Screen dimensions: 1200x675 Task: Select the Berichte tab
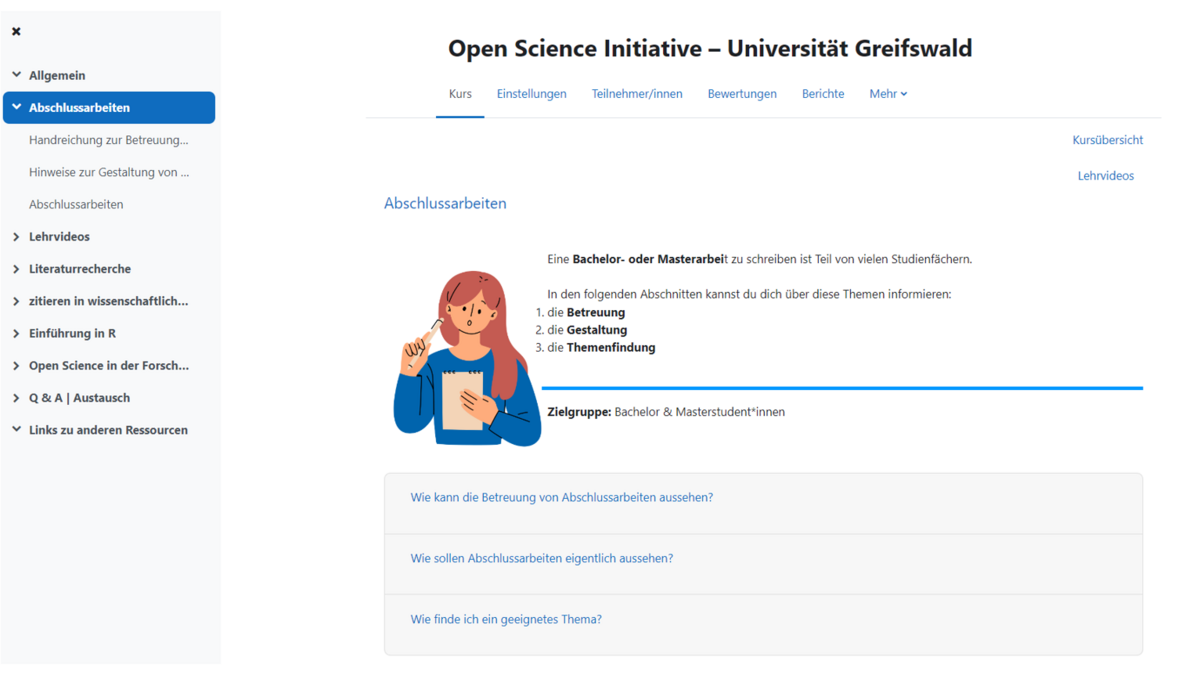[823, 94]
